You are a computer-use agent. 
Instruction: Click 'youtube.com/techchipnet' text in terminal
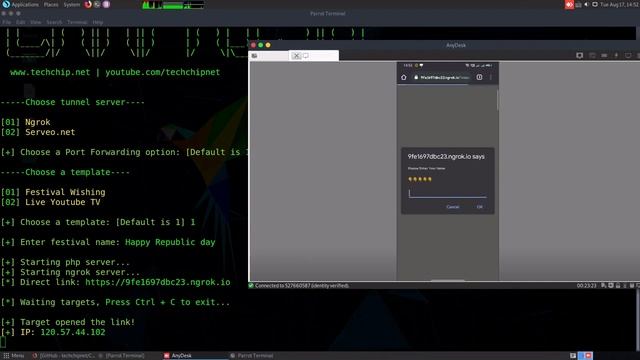(x=162, y=72)
